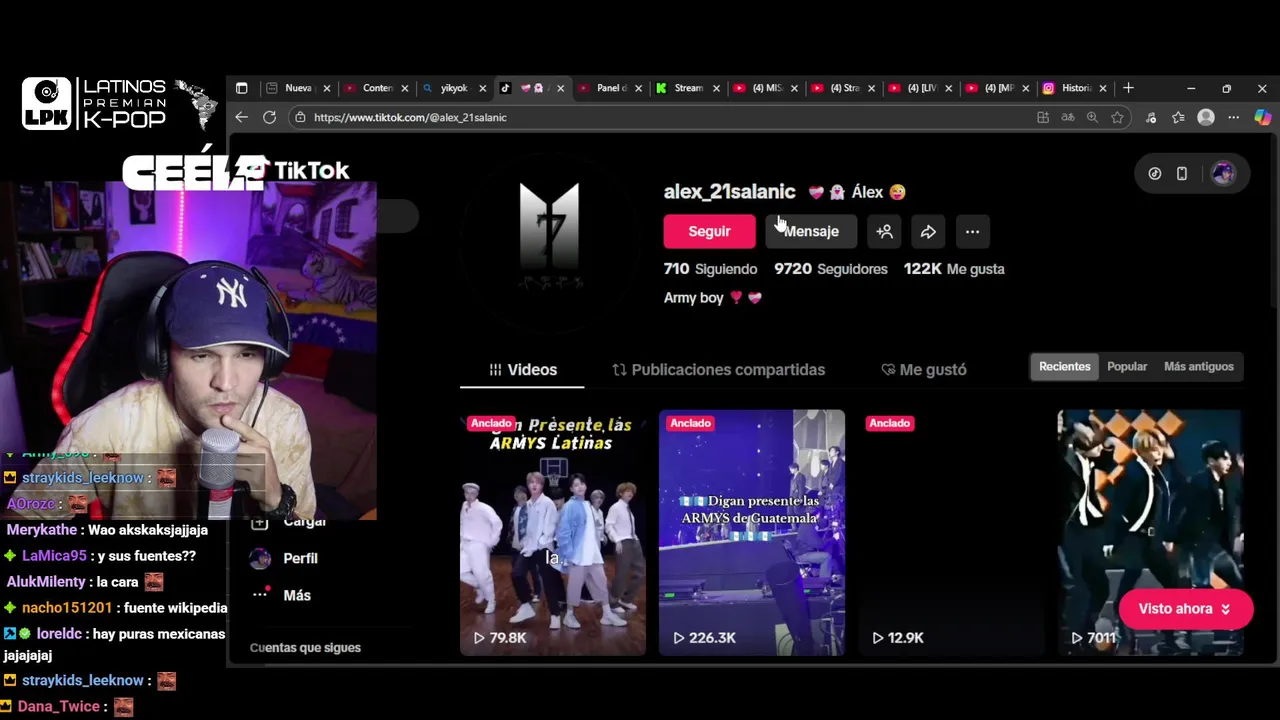Open ARMYS de Guatemala video with 226.3K views
Viewport: 1280px width, 720px height.
click(x=752, y=532)
